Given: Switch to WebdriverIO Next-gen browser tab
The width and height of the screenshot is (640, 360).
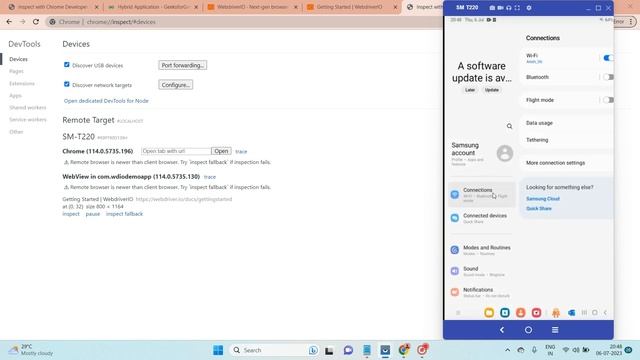Looking at the screenshot, I should click(x=252, y=7).
